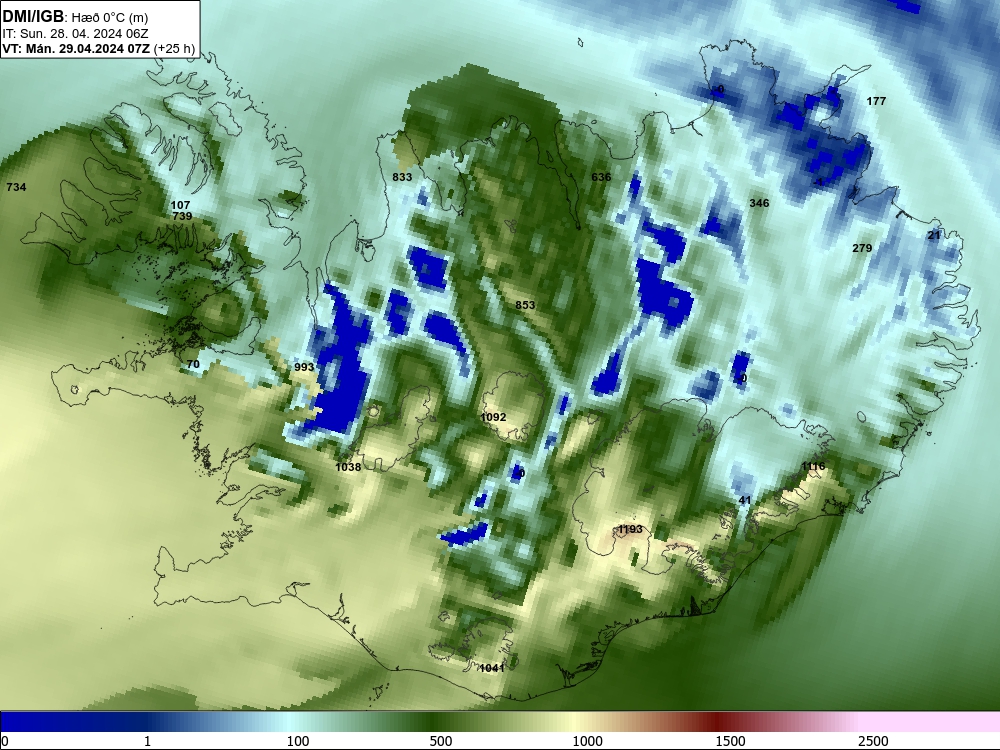
Task: Click the valid time line "VT: Mán. 29.04.2024 07Z (+25 h)"
Action: pos(99,48)
